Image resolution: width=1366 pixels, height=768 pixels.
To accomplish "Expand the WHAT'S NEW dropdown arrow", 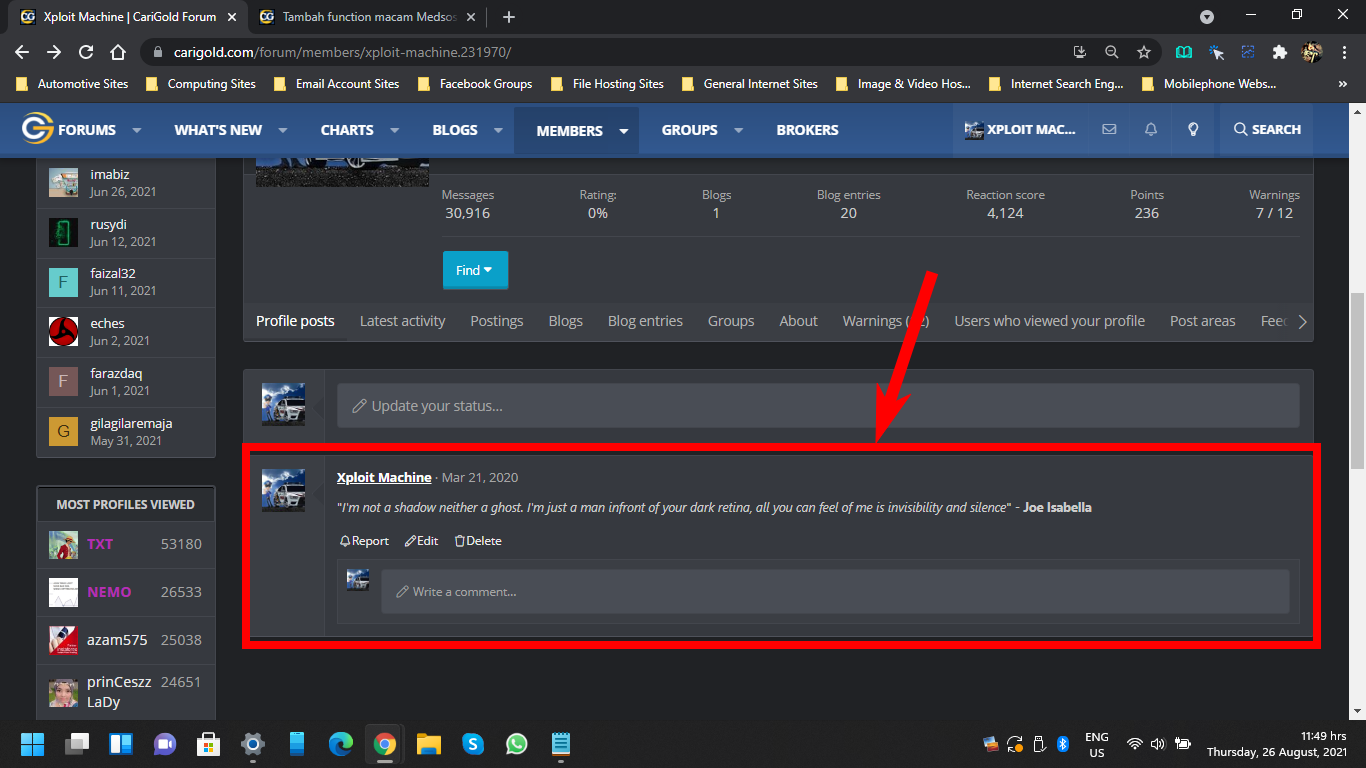I will tap(283, 130).
